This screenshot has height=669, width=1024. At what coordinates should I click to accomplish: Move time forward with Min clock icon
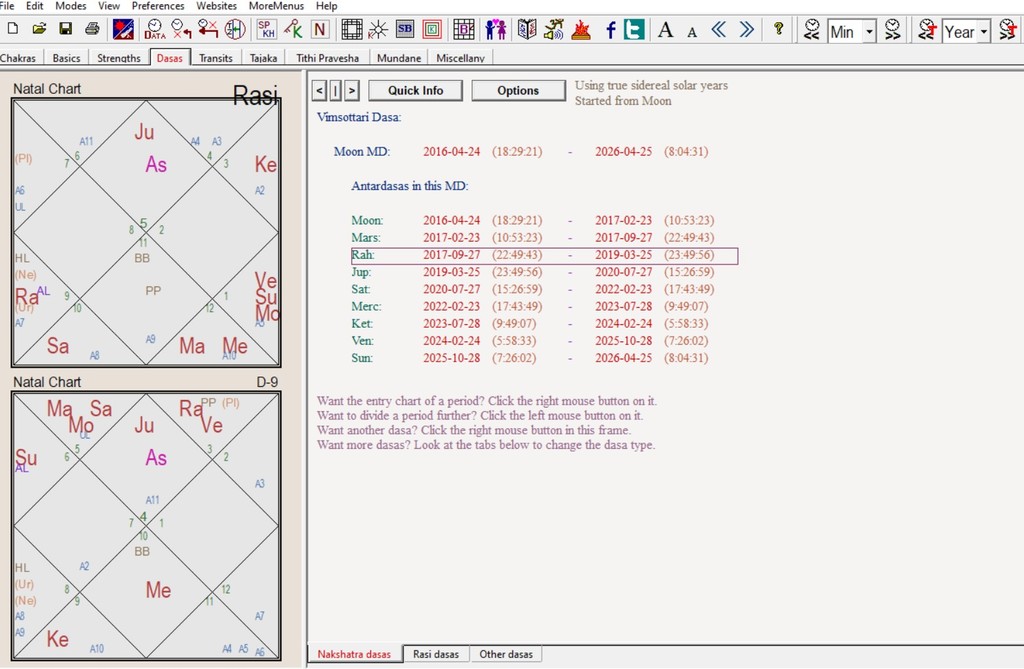[892, 29]
